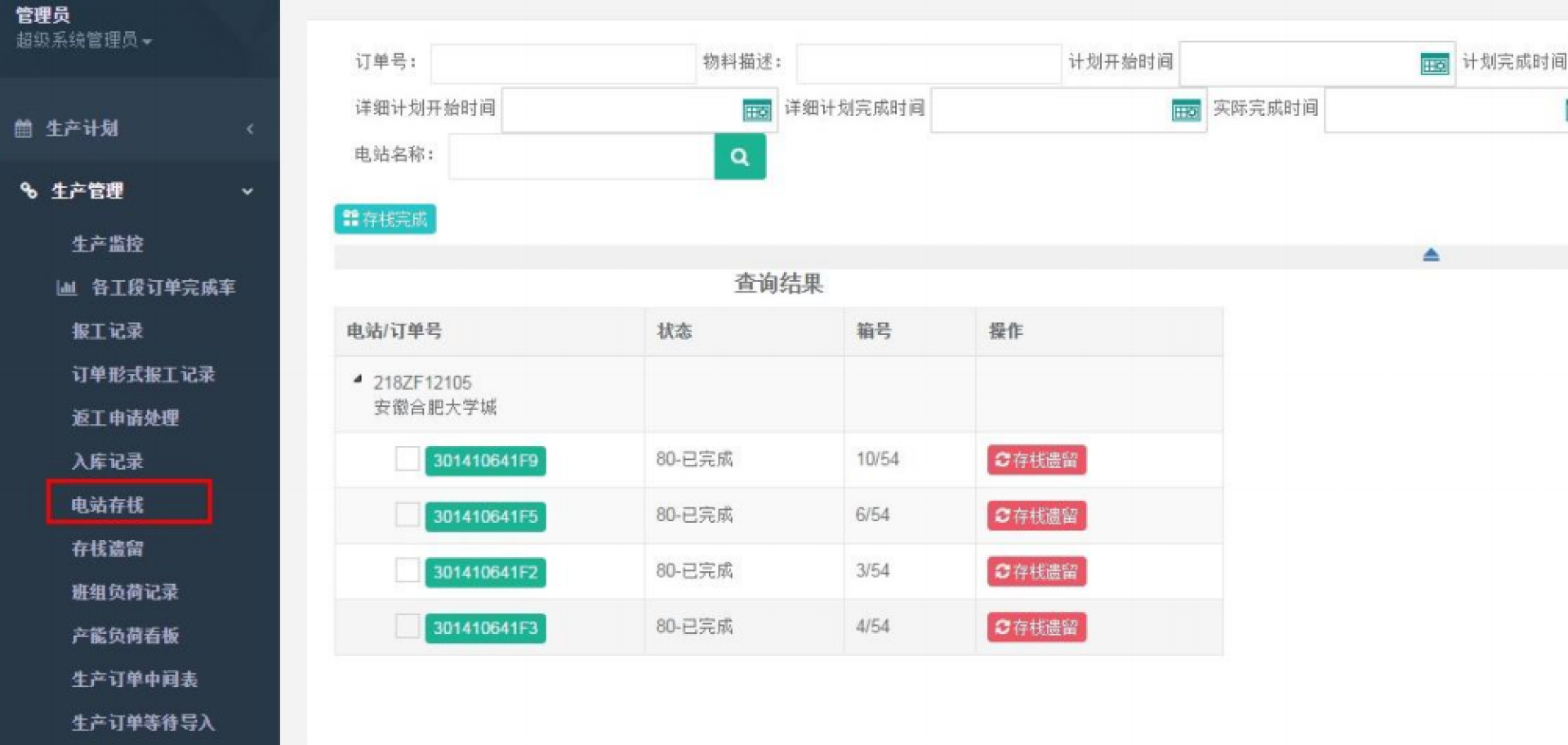Viewport: 1568px width, 745px height.
Task: Click 存栈遗留 button for box 3/54
Action: pyautogui.click(x=1036, y=571)
